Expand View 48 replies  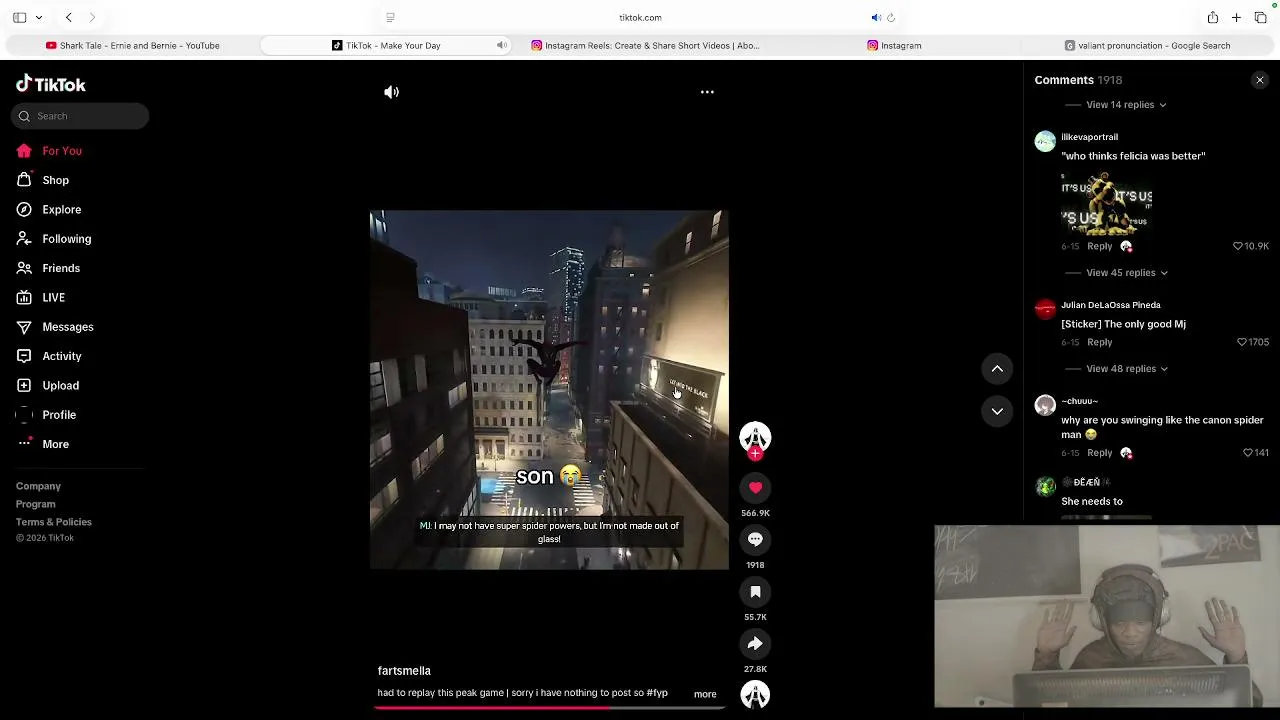[x=1126, y=369]
